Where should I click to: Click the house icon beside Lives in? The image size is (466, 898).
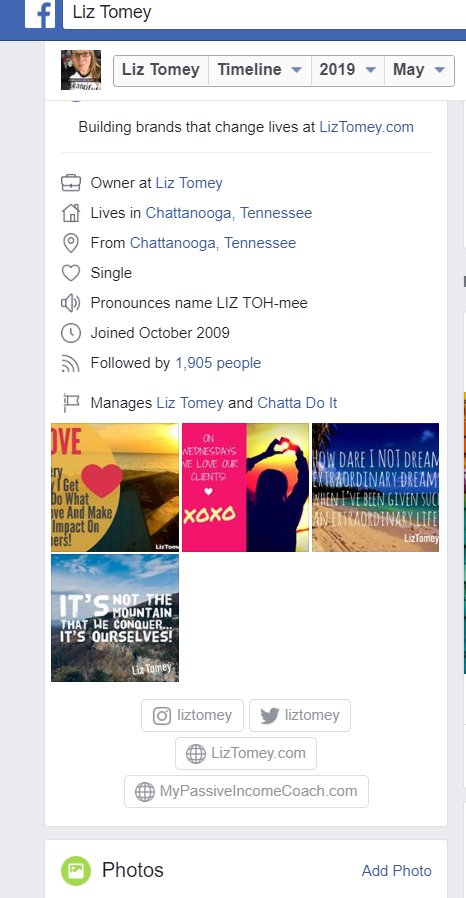click(70, 213)
